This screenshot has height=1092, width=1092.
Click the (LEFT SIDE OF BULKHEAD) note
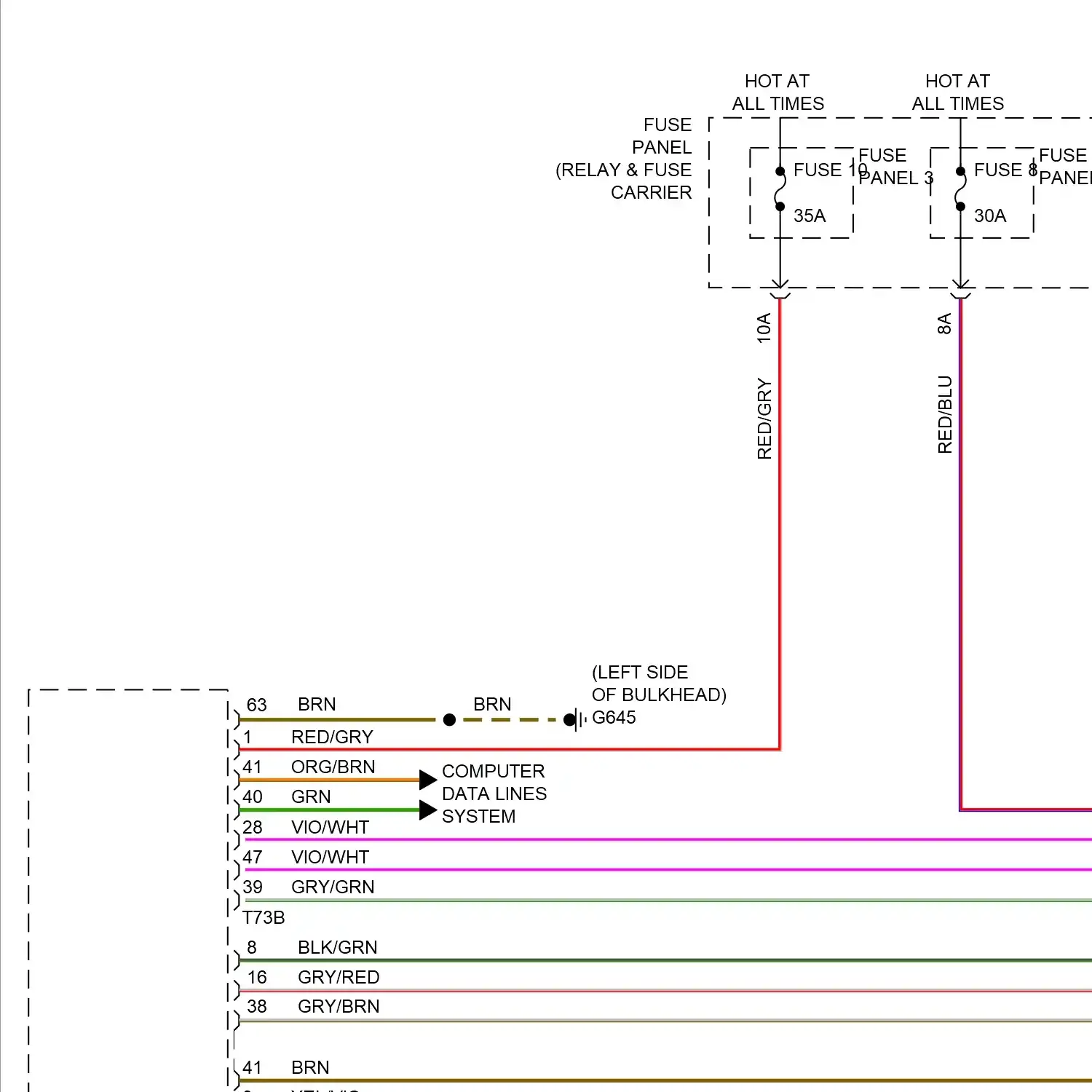click(x=659, y=684)
